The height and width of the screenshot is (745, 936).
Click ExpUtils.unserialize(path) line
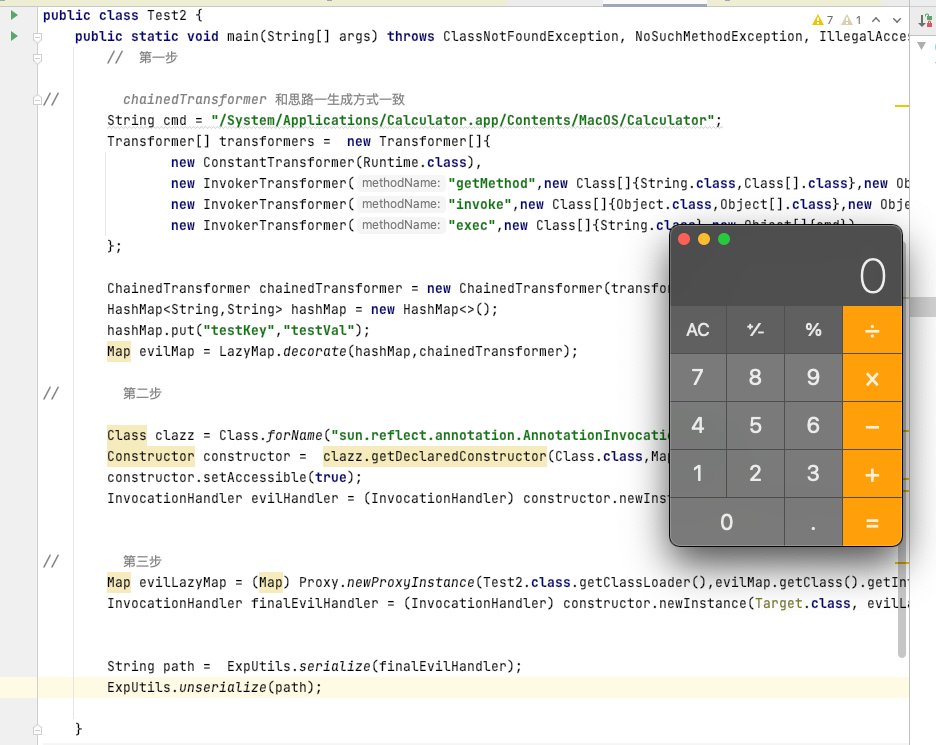click(214, 688)
